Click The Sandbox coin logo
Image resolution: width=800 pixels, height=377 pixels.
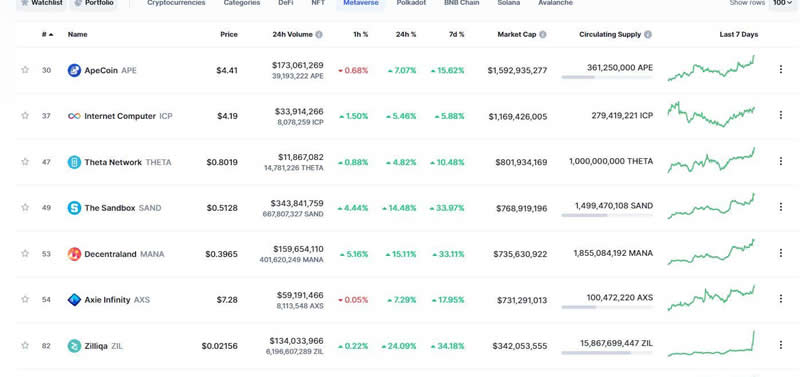pyautogui.click(x=74, y=208)
